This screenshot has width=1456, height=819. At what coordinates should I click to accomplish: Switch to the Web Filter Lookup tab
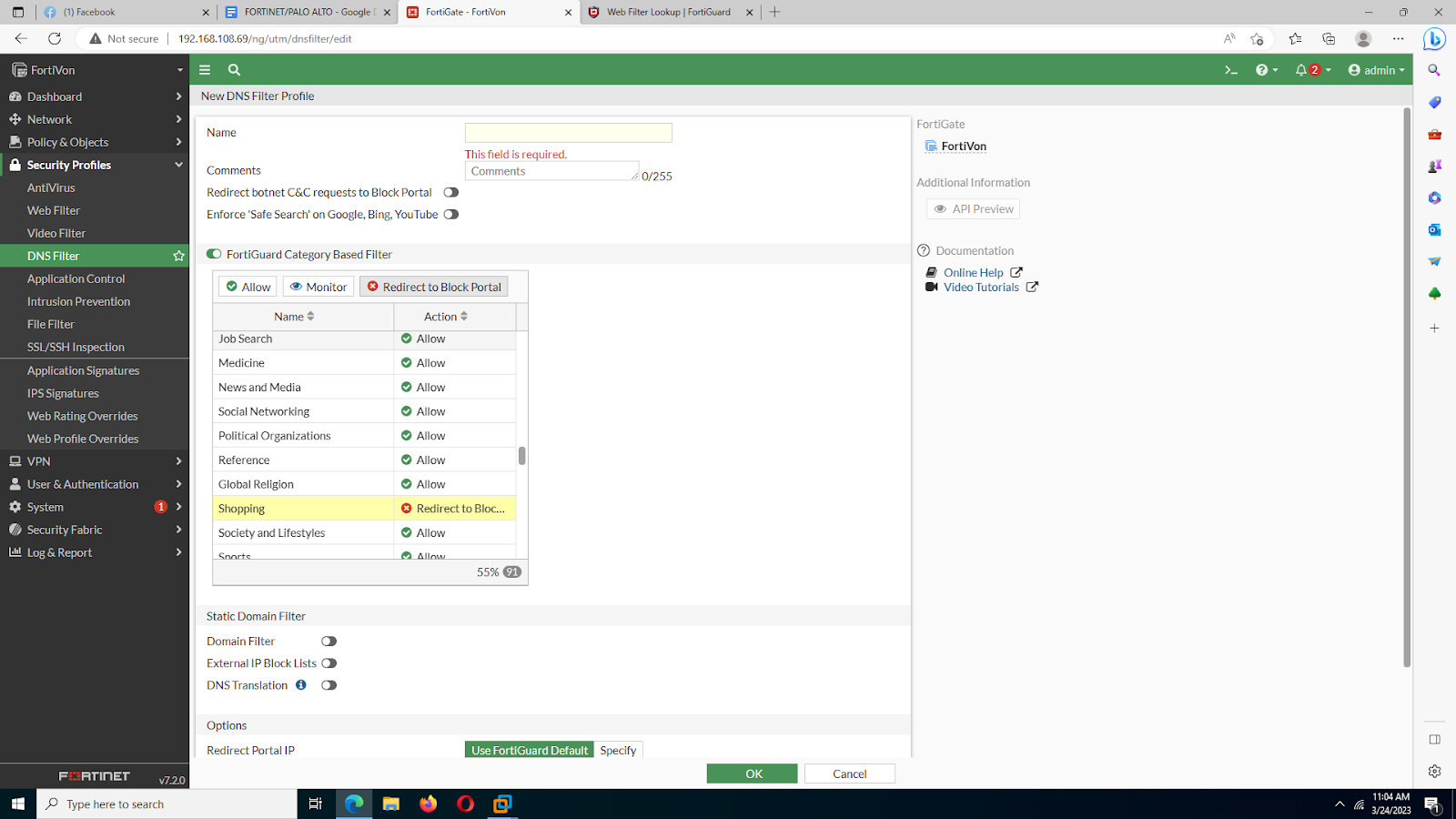(x=671, y=12)
